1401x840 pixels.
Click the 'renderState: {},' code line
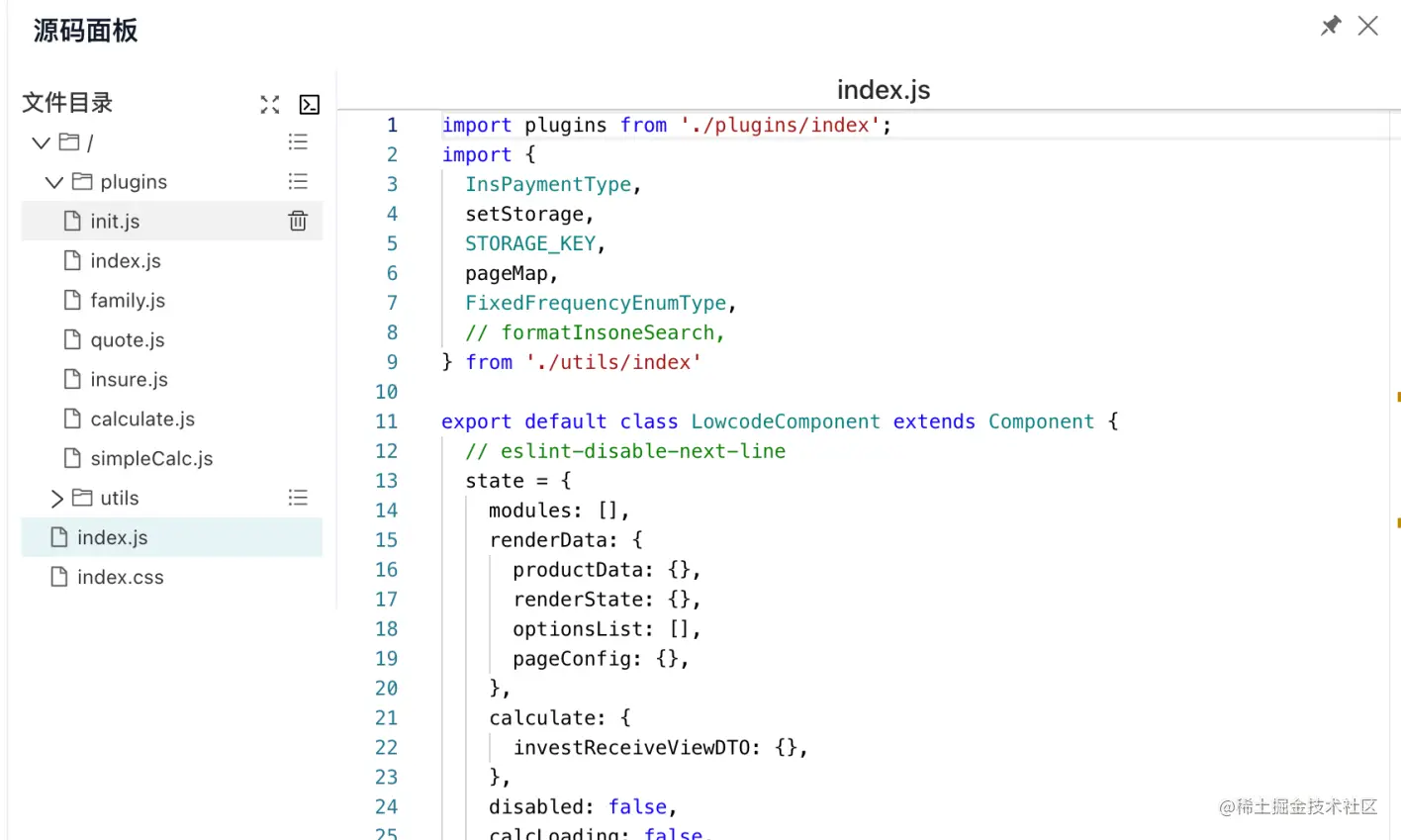click(607, 601)
